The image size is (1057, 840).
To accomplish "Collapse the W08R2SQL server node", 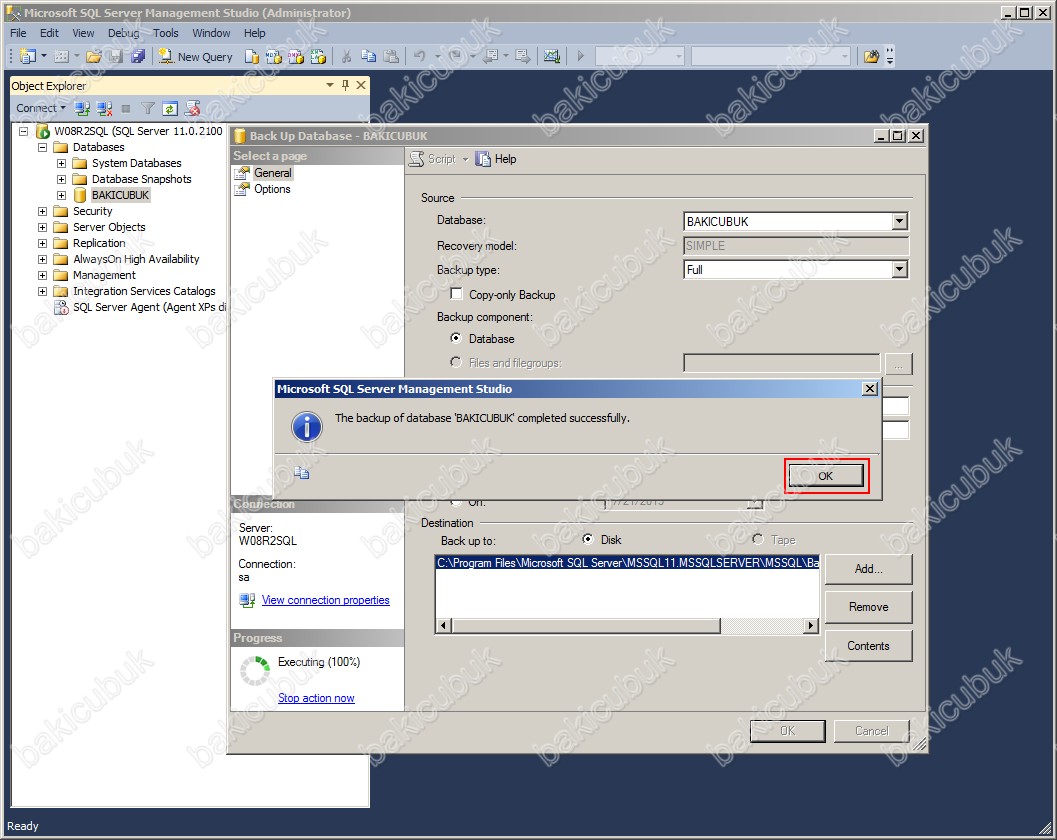I will click(x=24, y=131).
